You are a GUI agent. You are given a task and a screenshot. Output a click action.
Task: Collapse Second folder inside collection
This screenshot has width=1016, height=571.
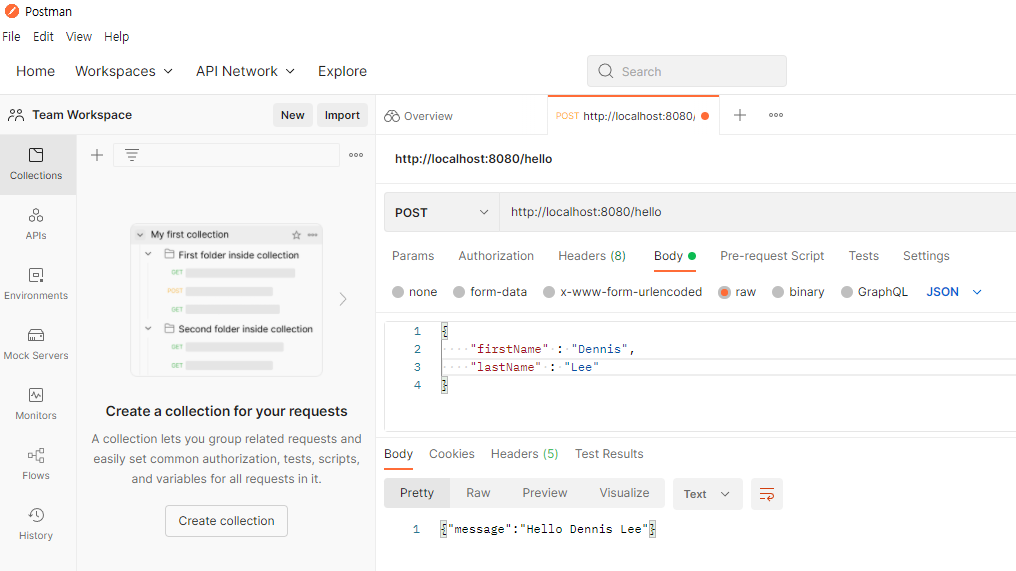[148, 329]
